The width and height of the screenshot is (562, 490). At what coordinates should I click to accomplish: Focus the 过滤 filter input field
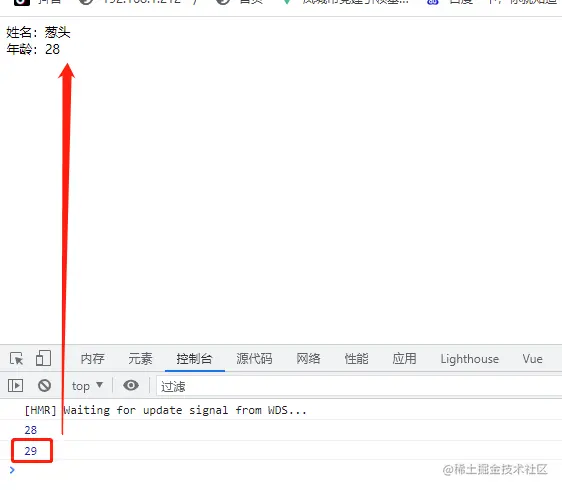[x=358, y=386]
